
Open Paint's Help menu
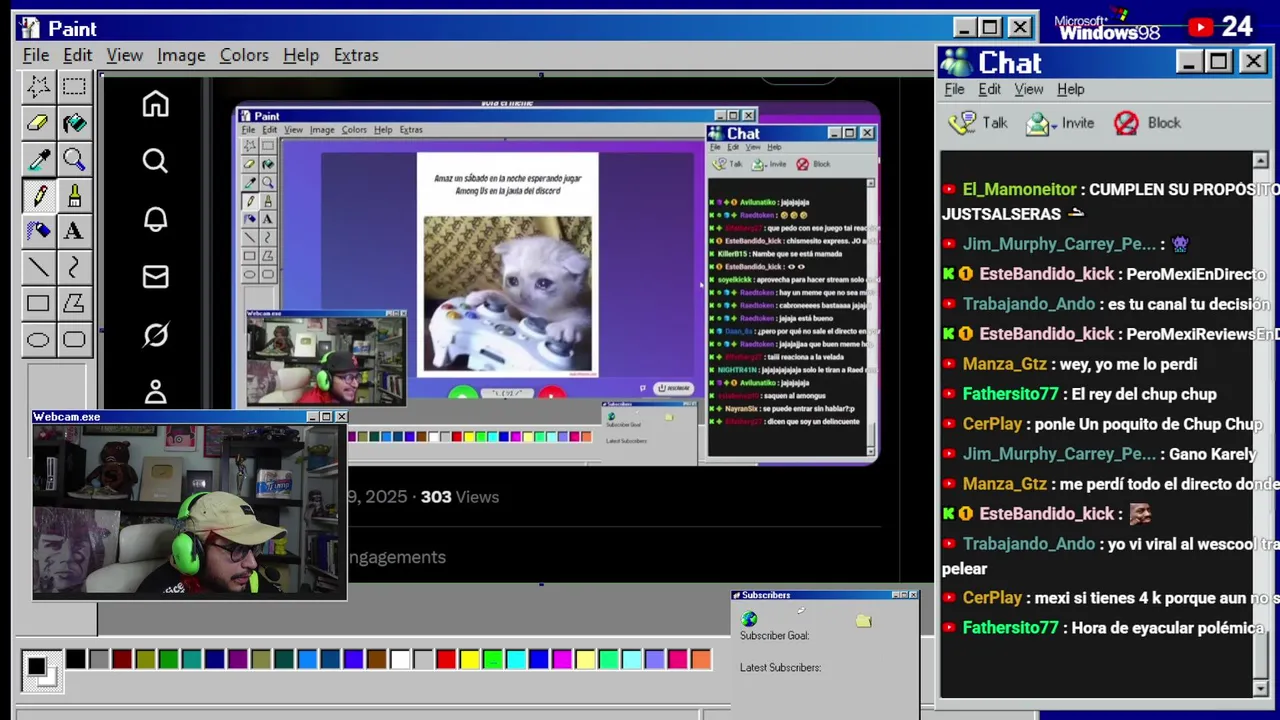[301, 55]
